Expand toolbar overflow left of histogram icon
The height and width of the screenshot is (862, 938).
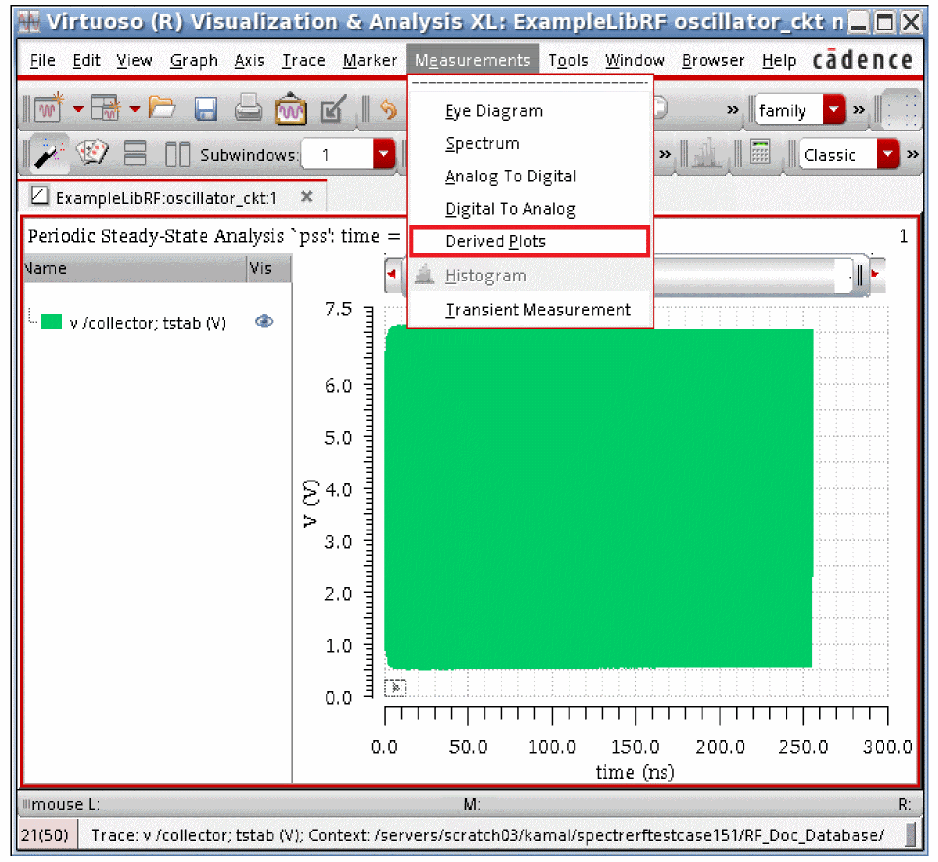click(665, 154)
